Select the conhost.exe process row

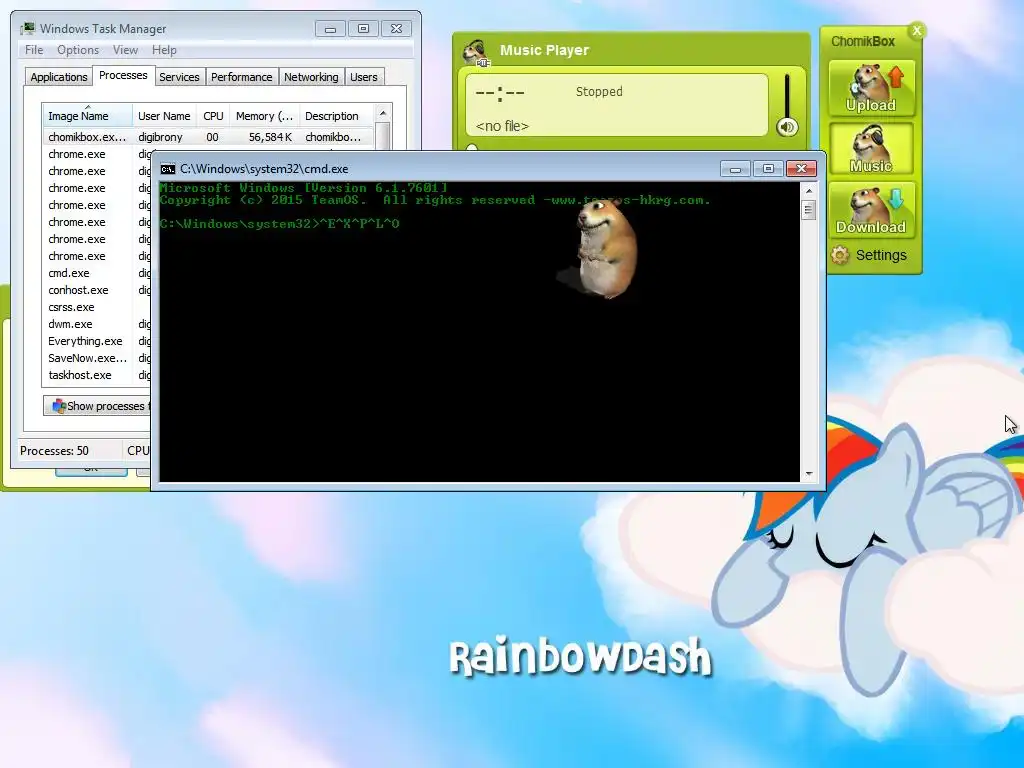click(97, 290)
